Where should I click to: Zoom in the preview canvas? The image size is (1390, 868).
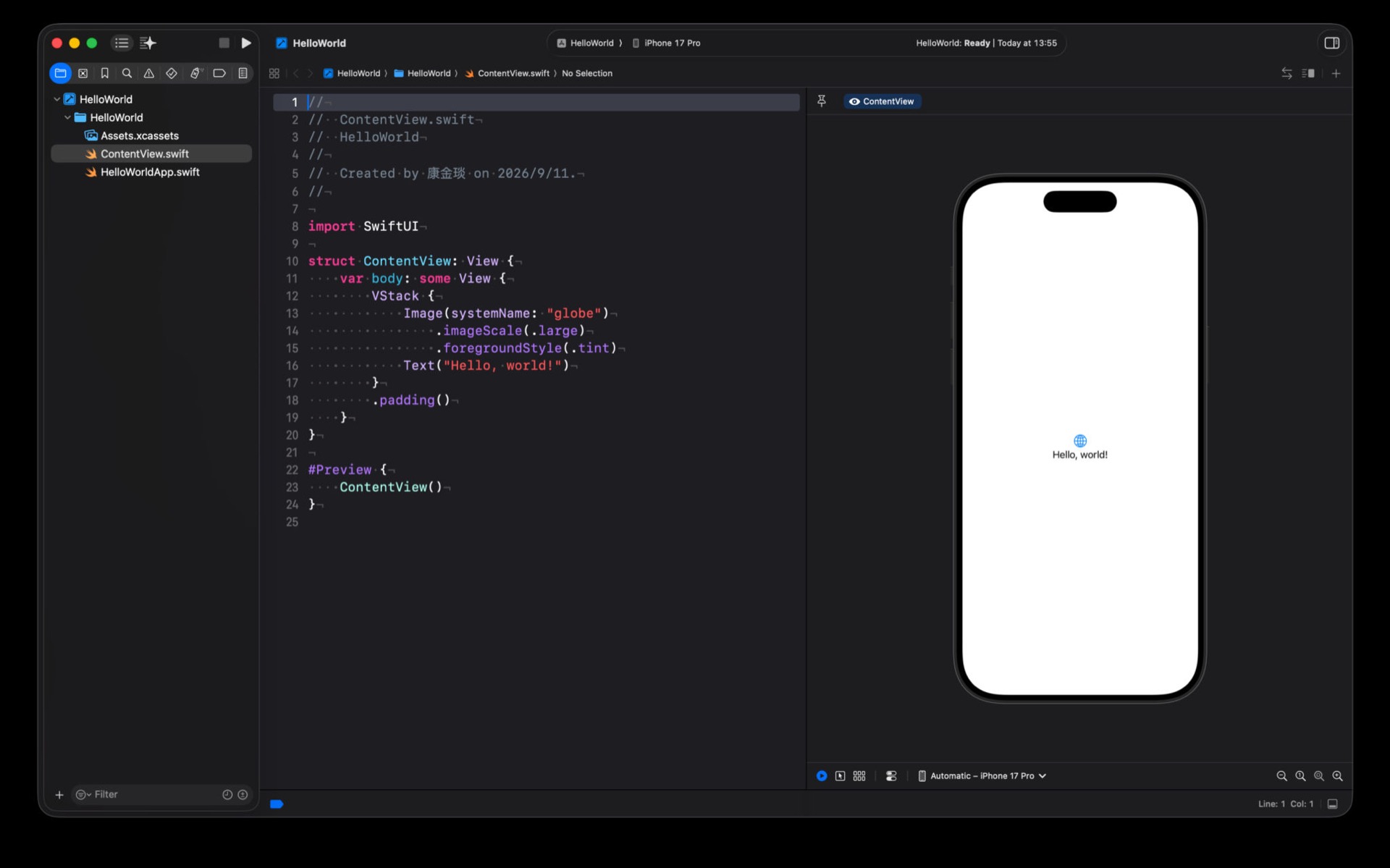coord(1338,775)
